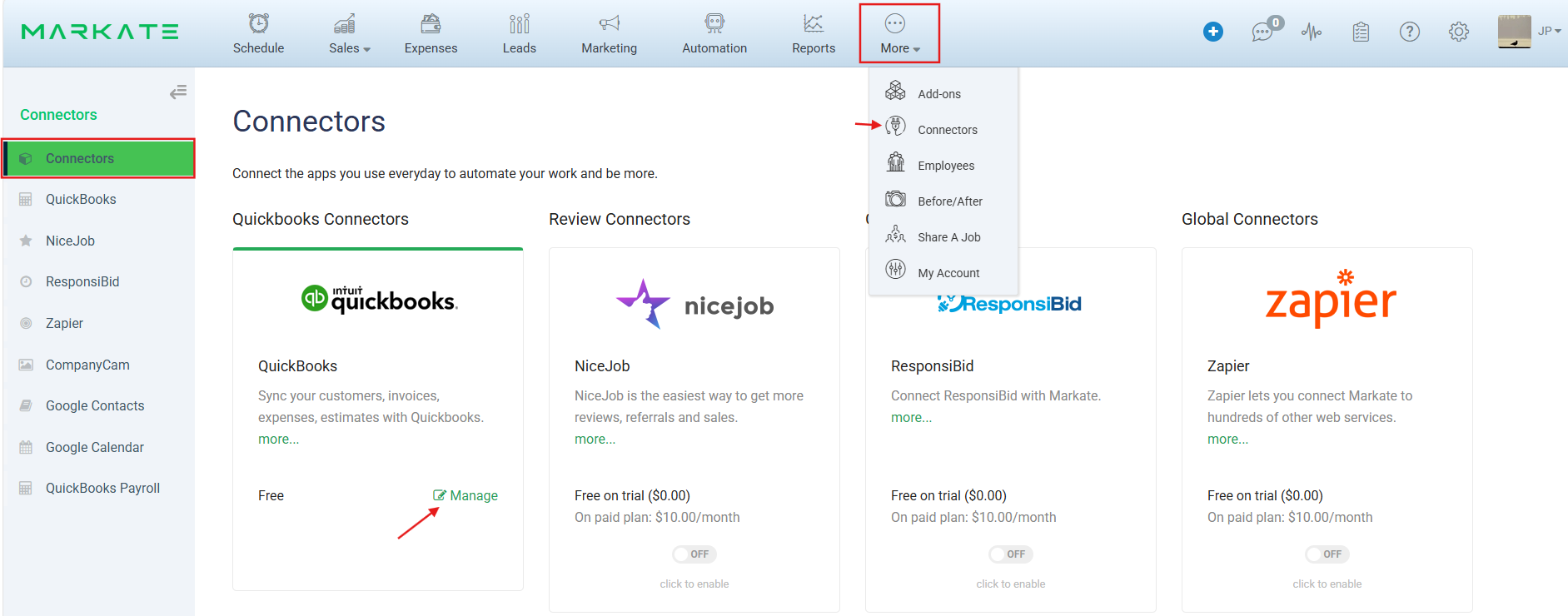The width and height of the screenshot is (1568, 616).
Task: Open the Reports chart icon
Action: pyautogui.click(x=814, y=23)
